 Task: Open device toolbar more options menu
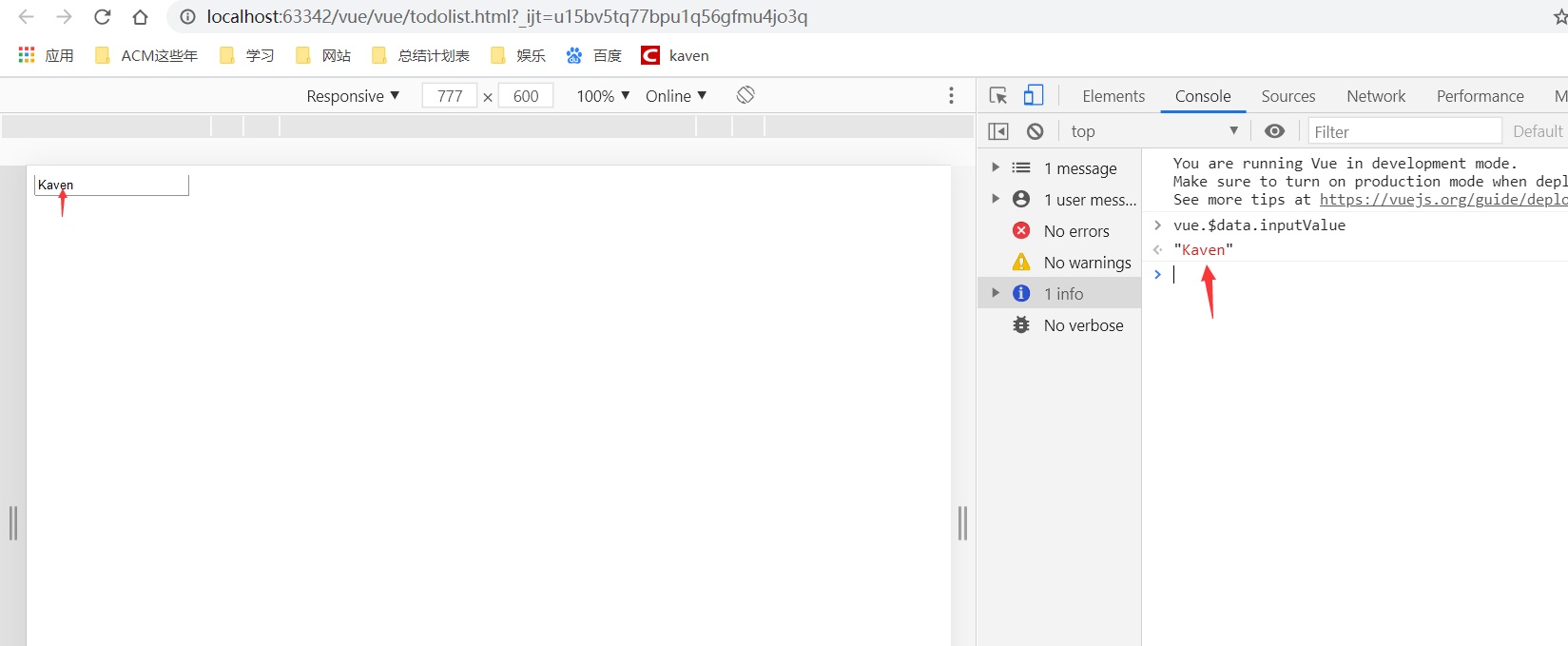coord(951,95)
